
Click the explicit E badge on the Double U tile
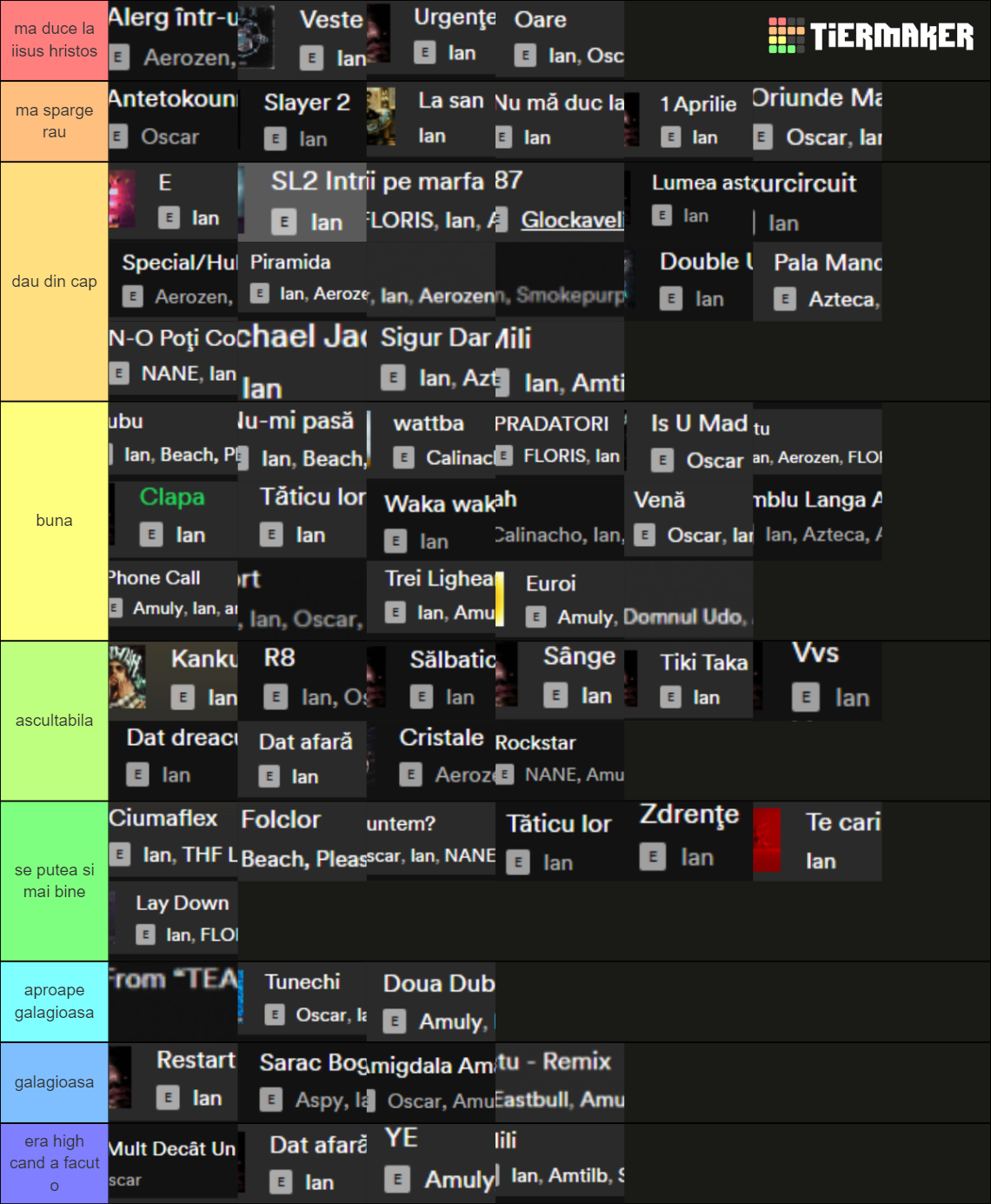(x=670, y=298)
